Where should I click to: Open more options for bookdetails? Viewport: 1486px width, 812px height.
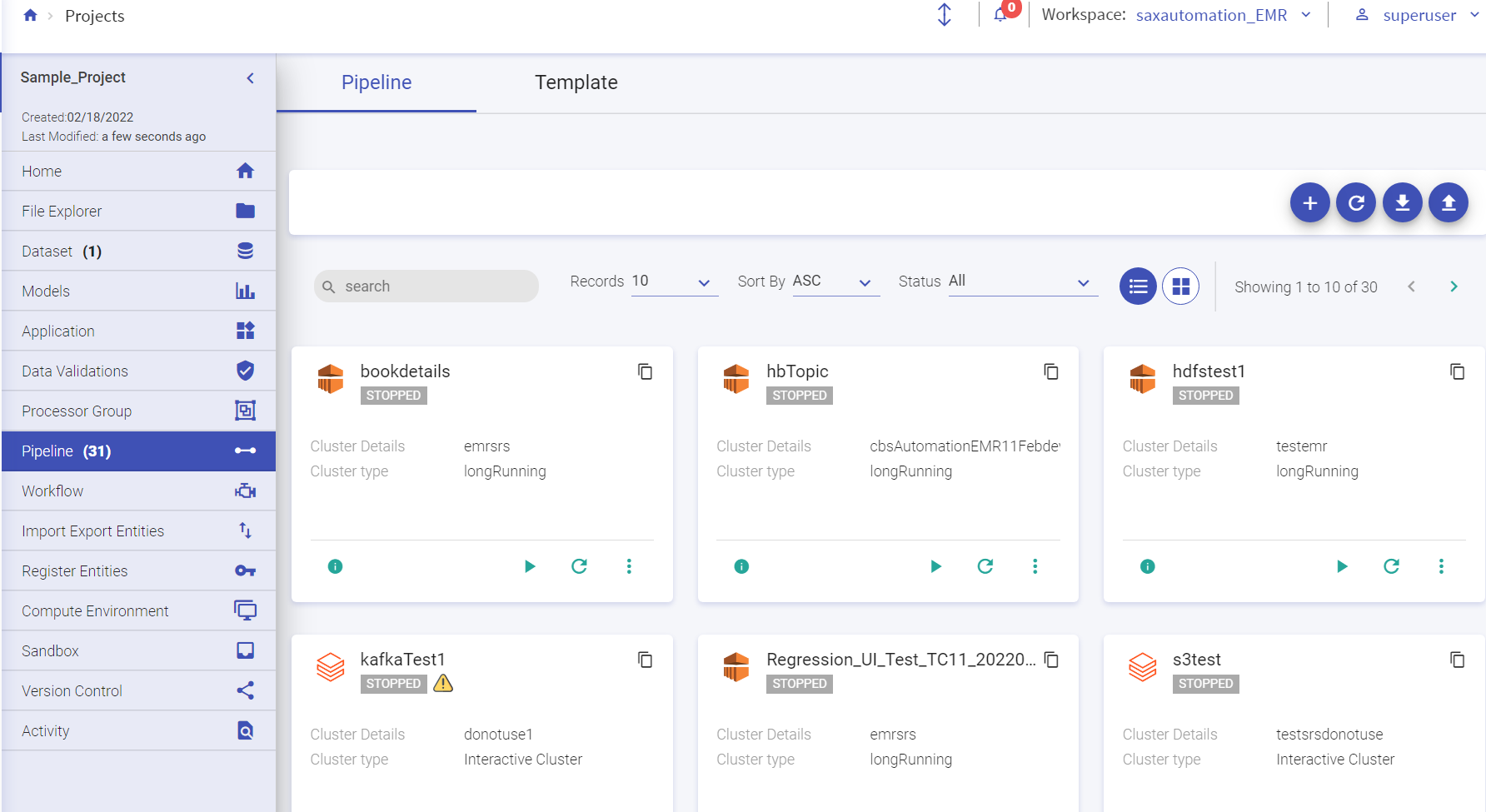click(629, 566)
